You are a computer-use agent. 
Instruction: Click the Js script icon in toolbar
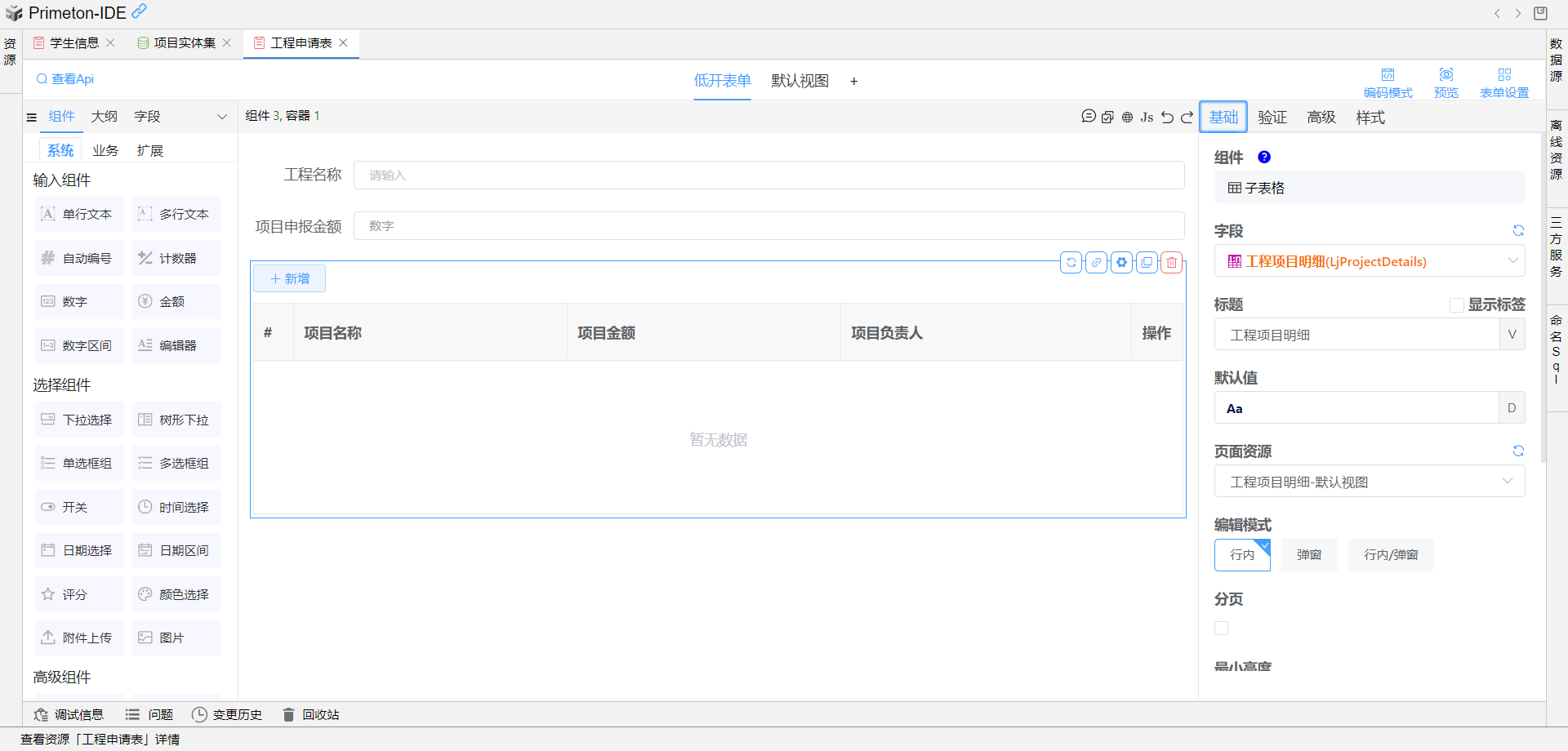pos(1147,118)
